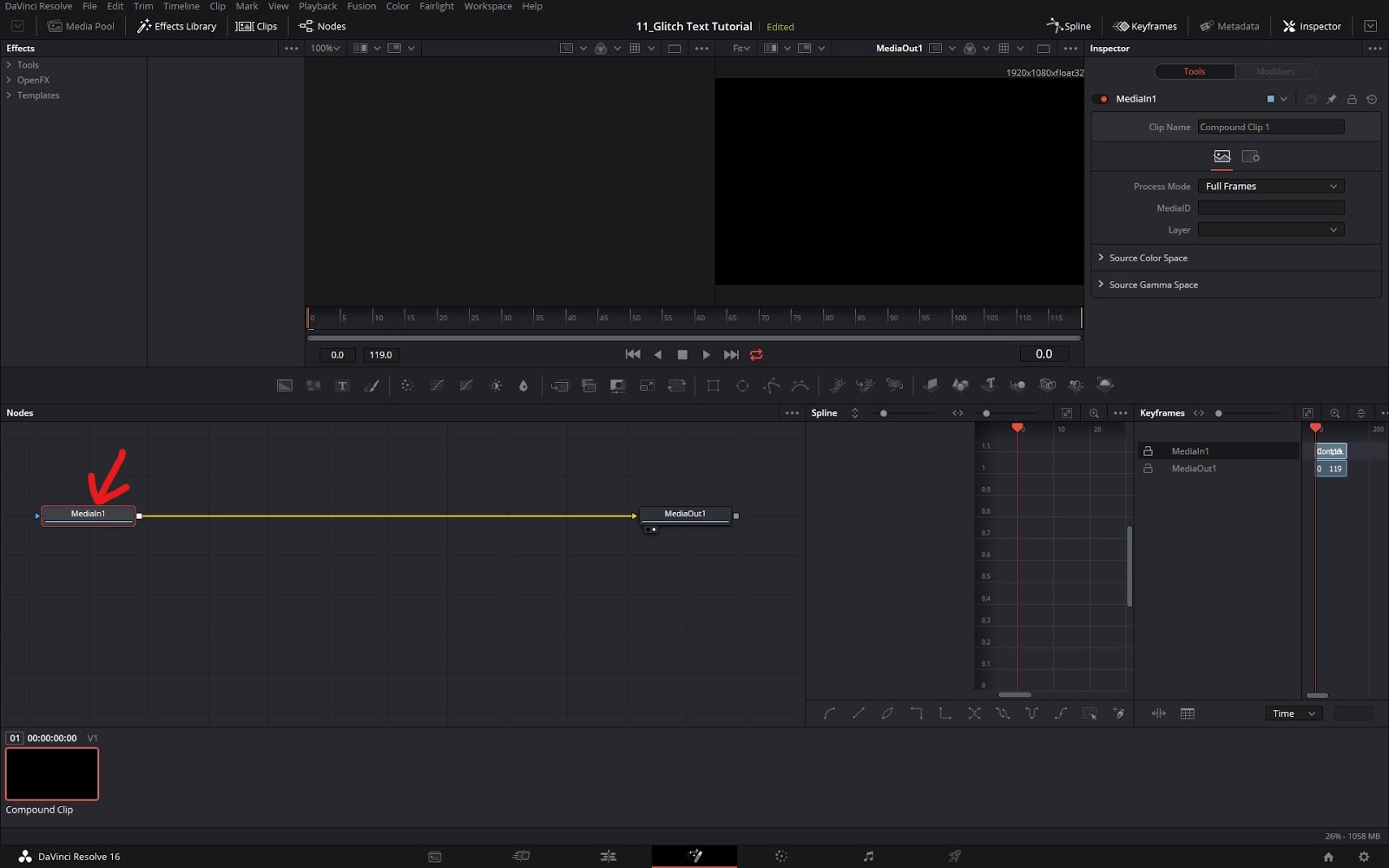
Task: Switch to Tools tab in Inspector
Action: click(x=1195, y=71)
